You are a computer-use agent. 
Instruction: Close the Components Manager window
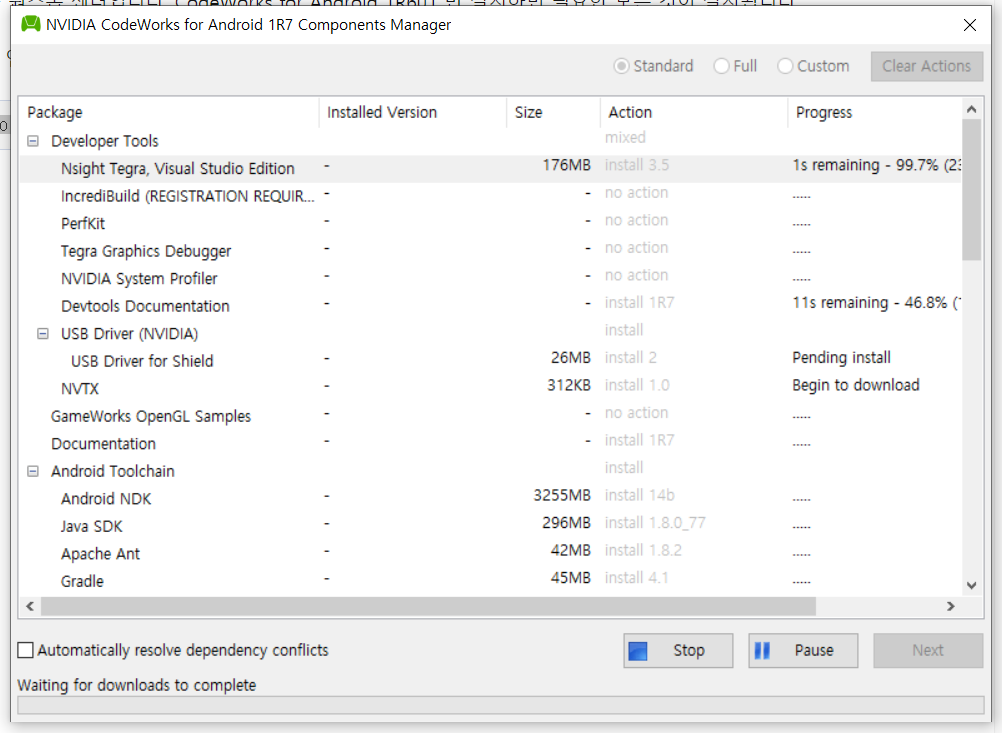click(969, 25)
